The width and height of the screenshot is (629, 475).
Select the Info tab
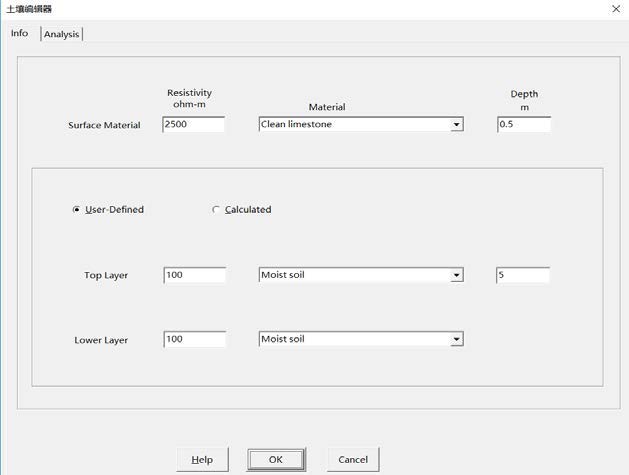click(x=19, y=33)
